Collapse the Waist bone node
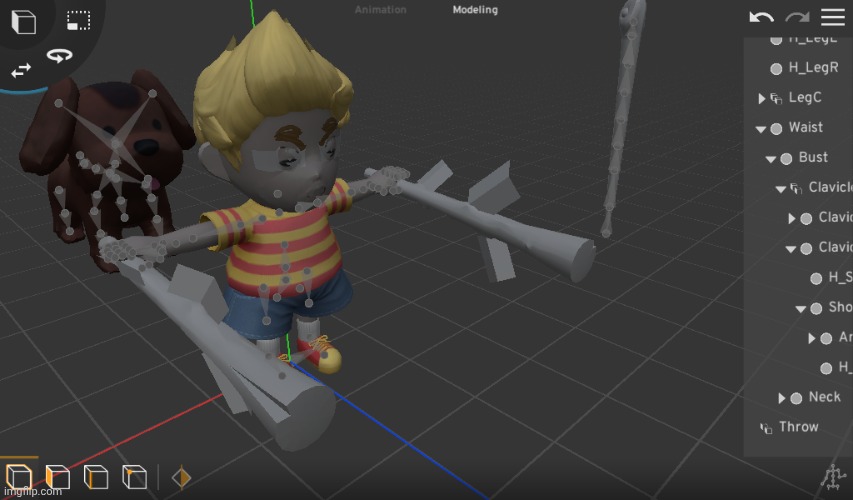This screenshot has width=853, height=500. (x=761, y=128)
